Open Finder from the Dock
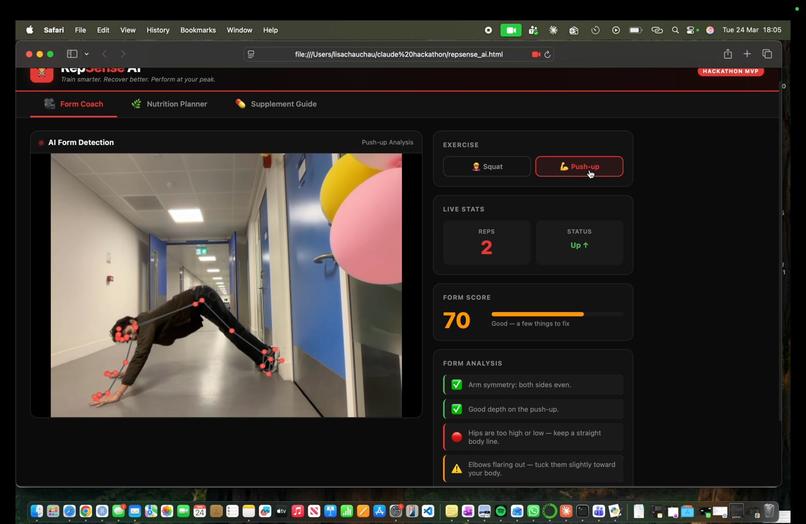 pyautogui.click(x=36, y=511)
